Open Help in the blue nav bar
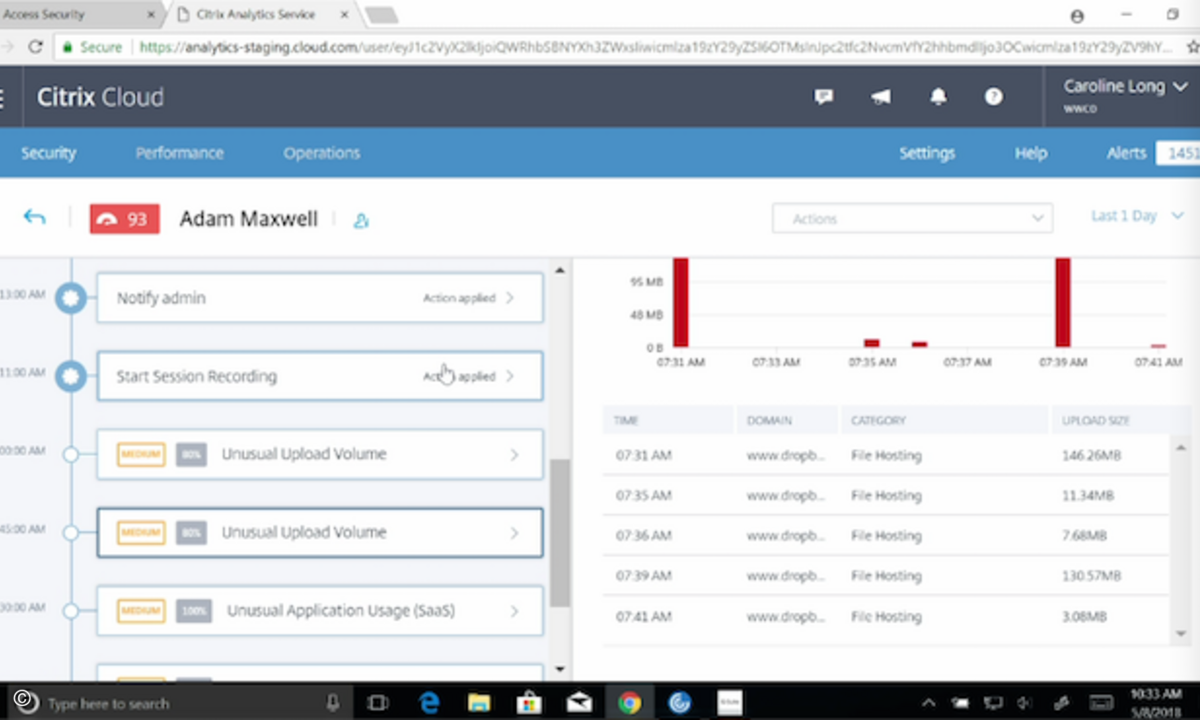 [1031, 153]
